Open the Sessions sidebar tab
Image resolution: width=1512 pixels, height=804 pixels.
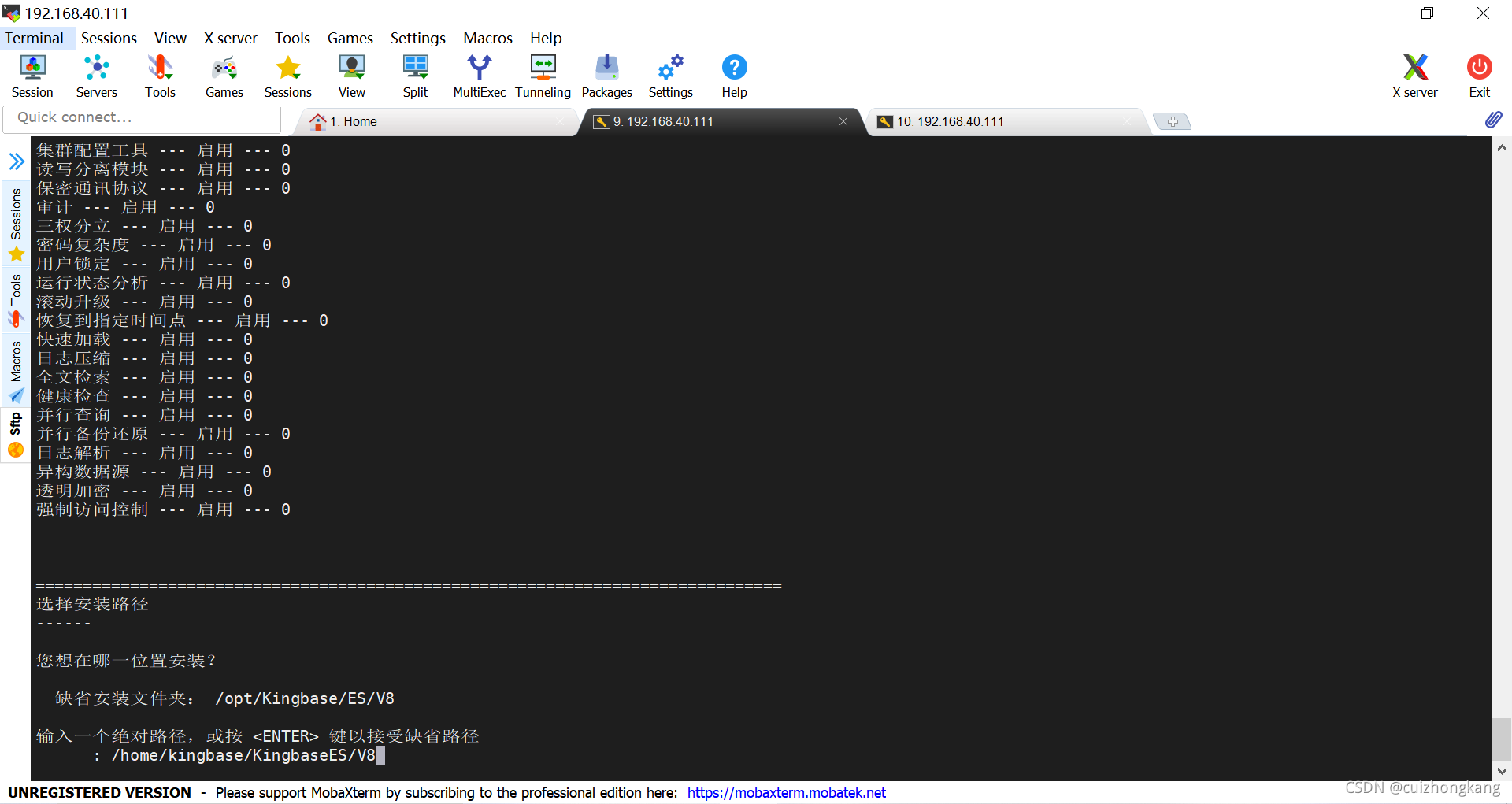point(16,224)
